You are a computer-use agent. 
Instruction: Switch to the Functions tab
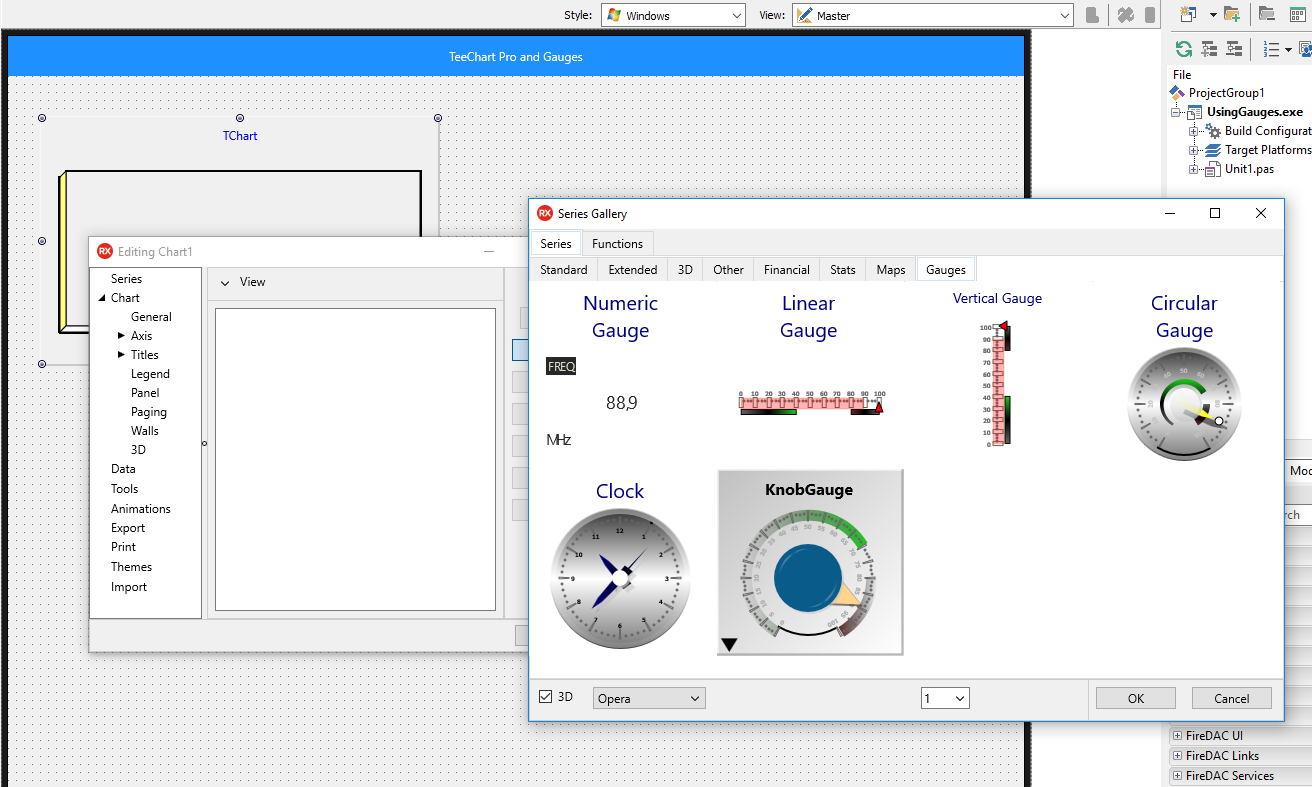pos(617,244)
